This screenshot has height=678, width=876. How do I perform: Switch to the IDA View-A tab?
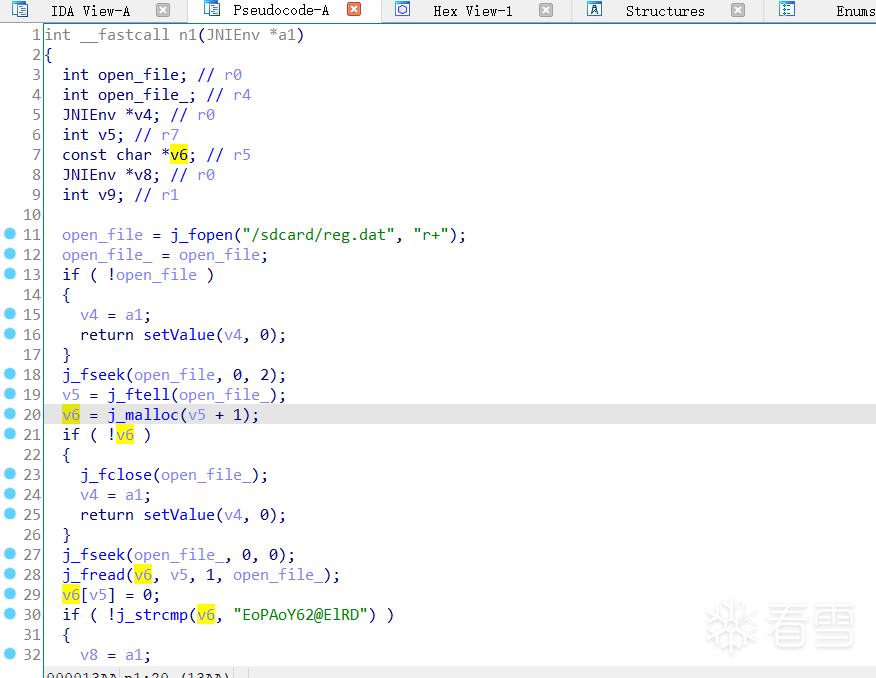point(90,11)
